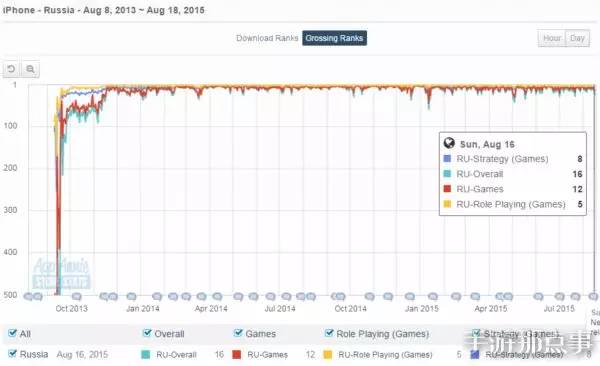The image size is (600, 366).
Task: Open the event bubble above Jul 2015
Action: 559,296
